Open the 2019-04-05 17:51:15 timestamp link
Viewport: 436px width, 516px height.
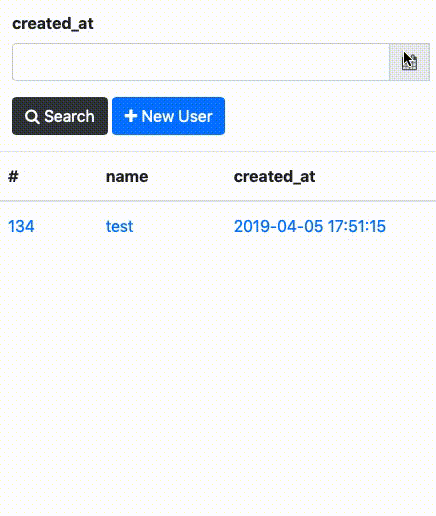pyautogui.click(x=310, y=226)
